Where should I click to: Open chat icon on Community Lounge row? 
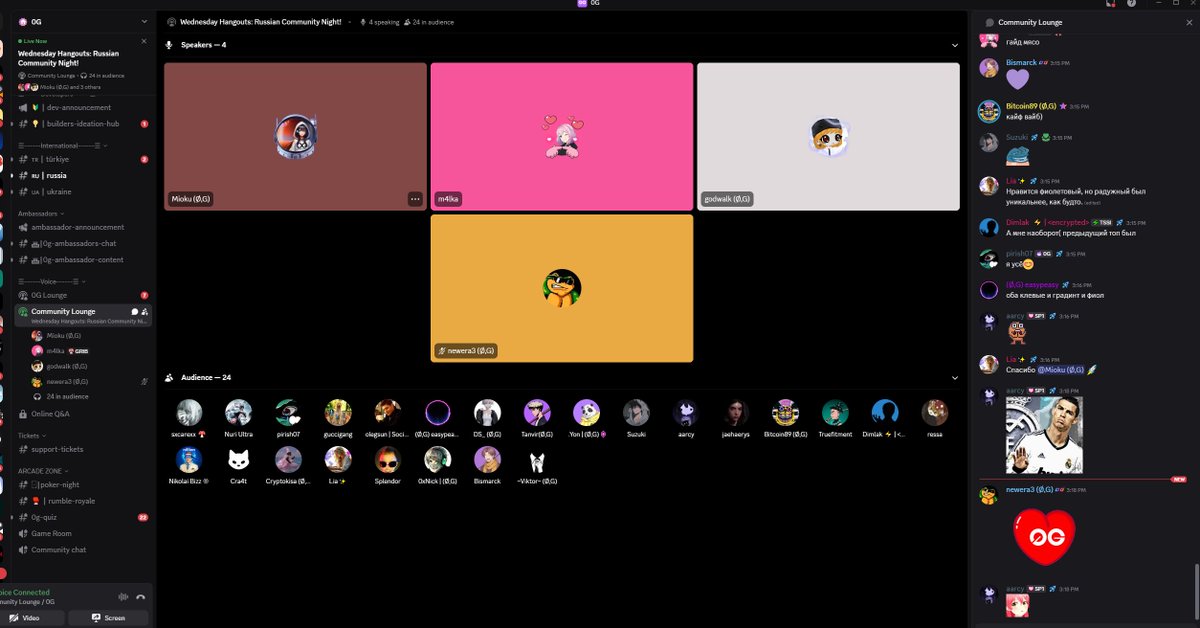point(135,312)
